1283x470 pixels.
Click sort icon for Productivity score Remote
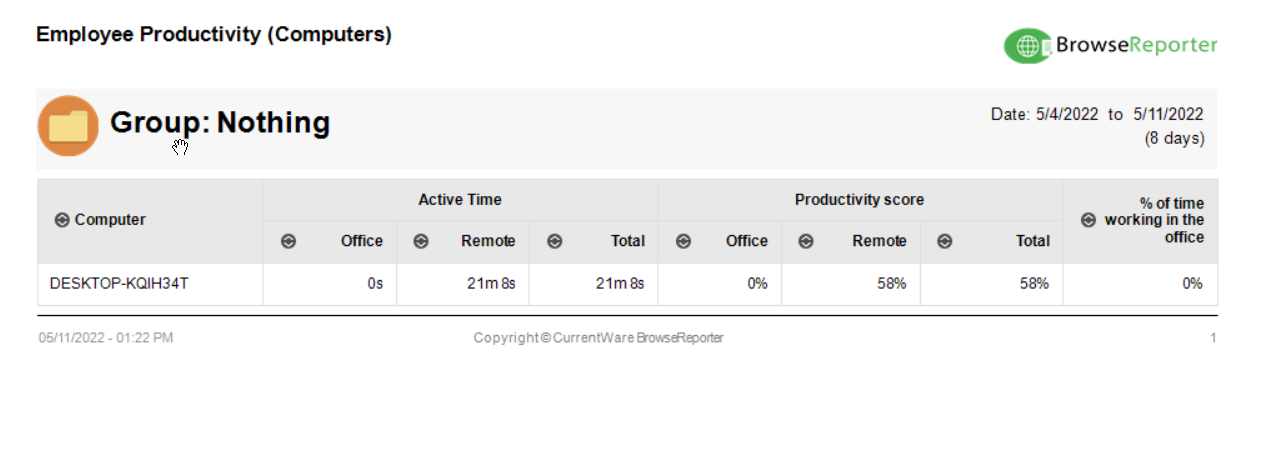pyautogui.click(x=806, y=241)
